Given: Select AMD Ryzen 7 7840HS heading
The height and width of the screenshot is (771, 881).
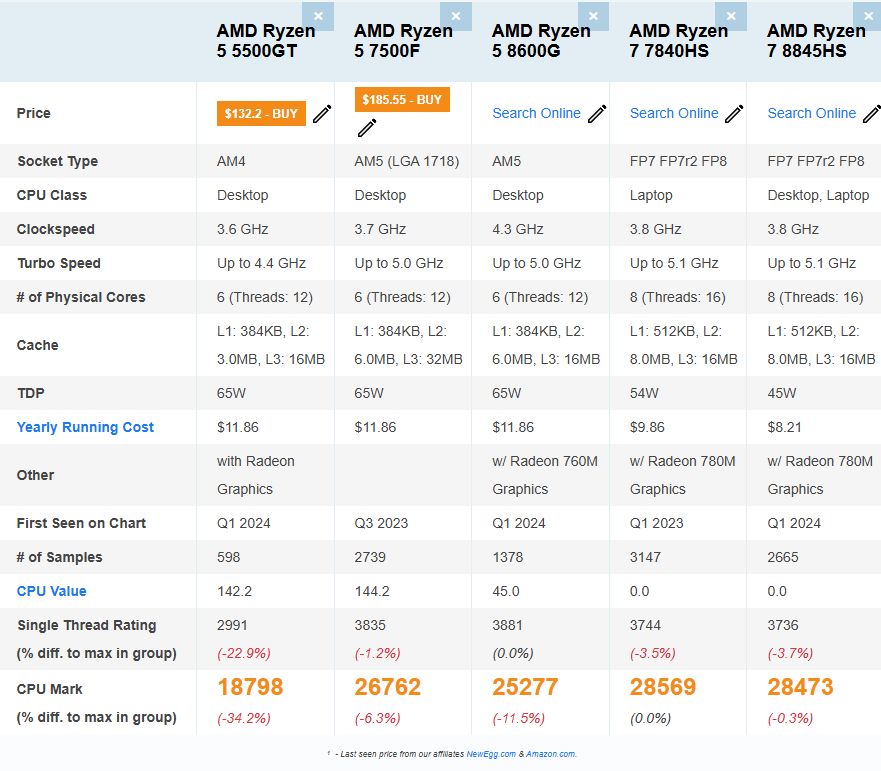Looking at the screenshot, I should pyautogui.click(x=679, y=40).
